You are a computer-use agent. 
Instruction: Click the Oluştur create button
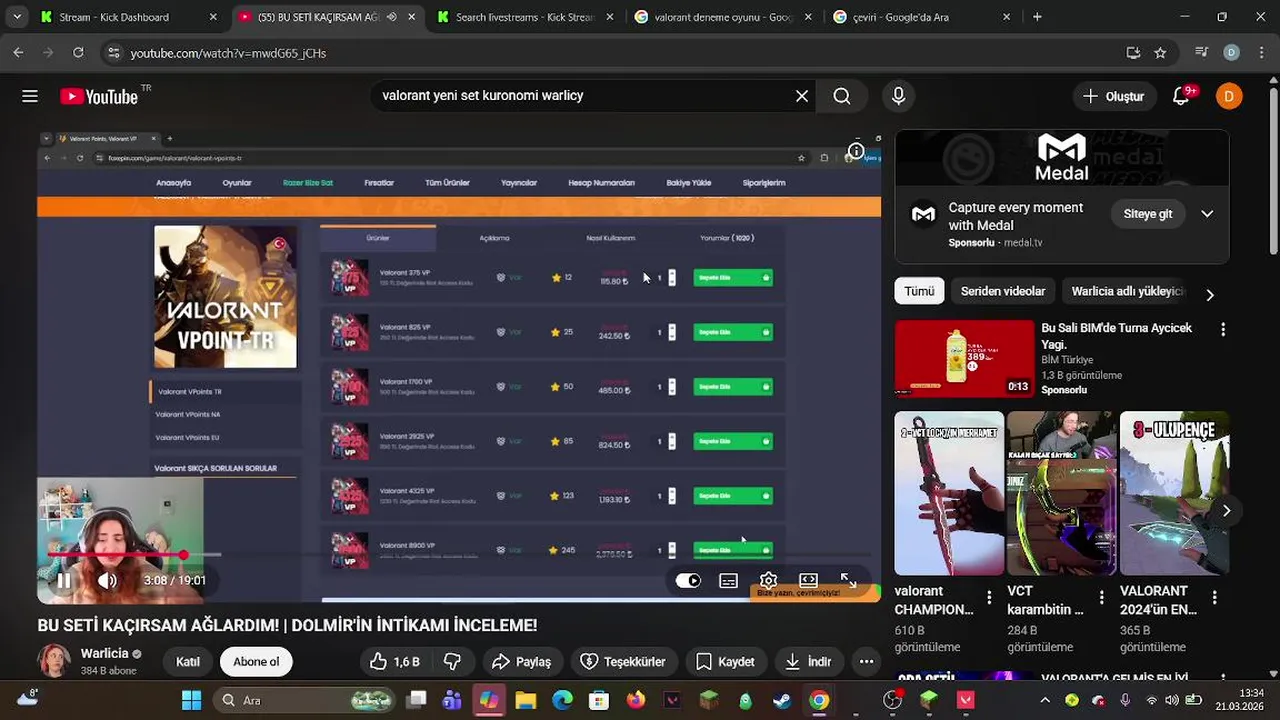coord(1114,96)
